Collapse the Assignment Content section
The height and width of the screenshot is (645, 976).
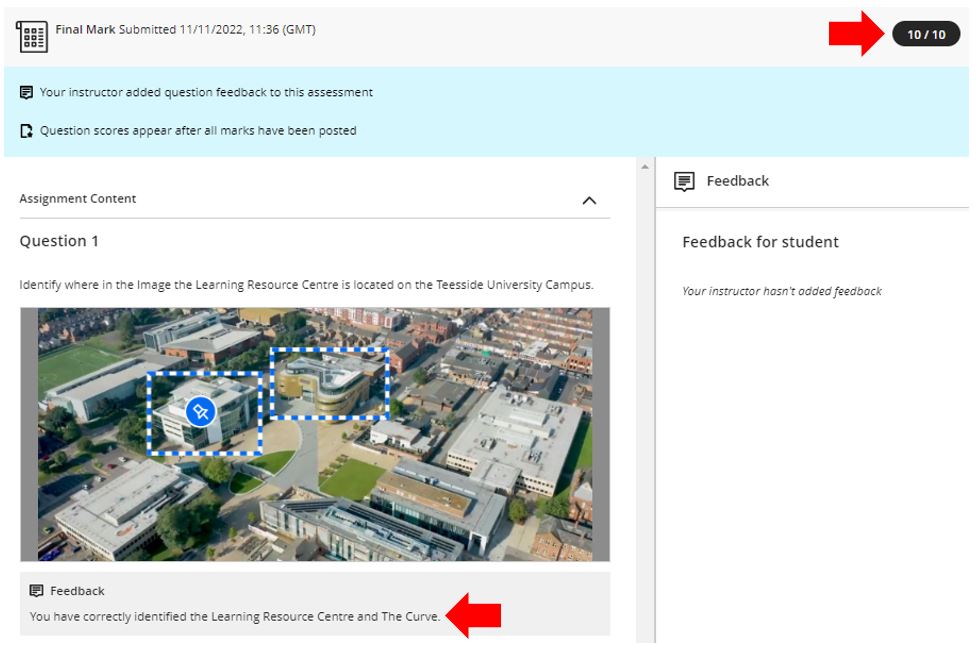pos(589,200)
